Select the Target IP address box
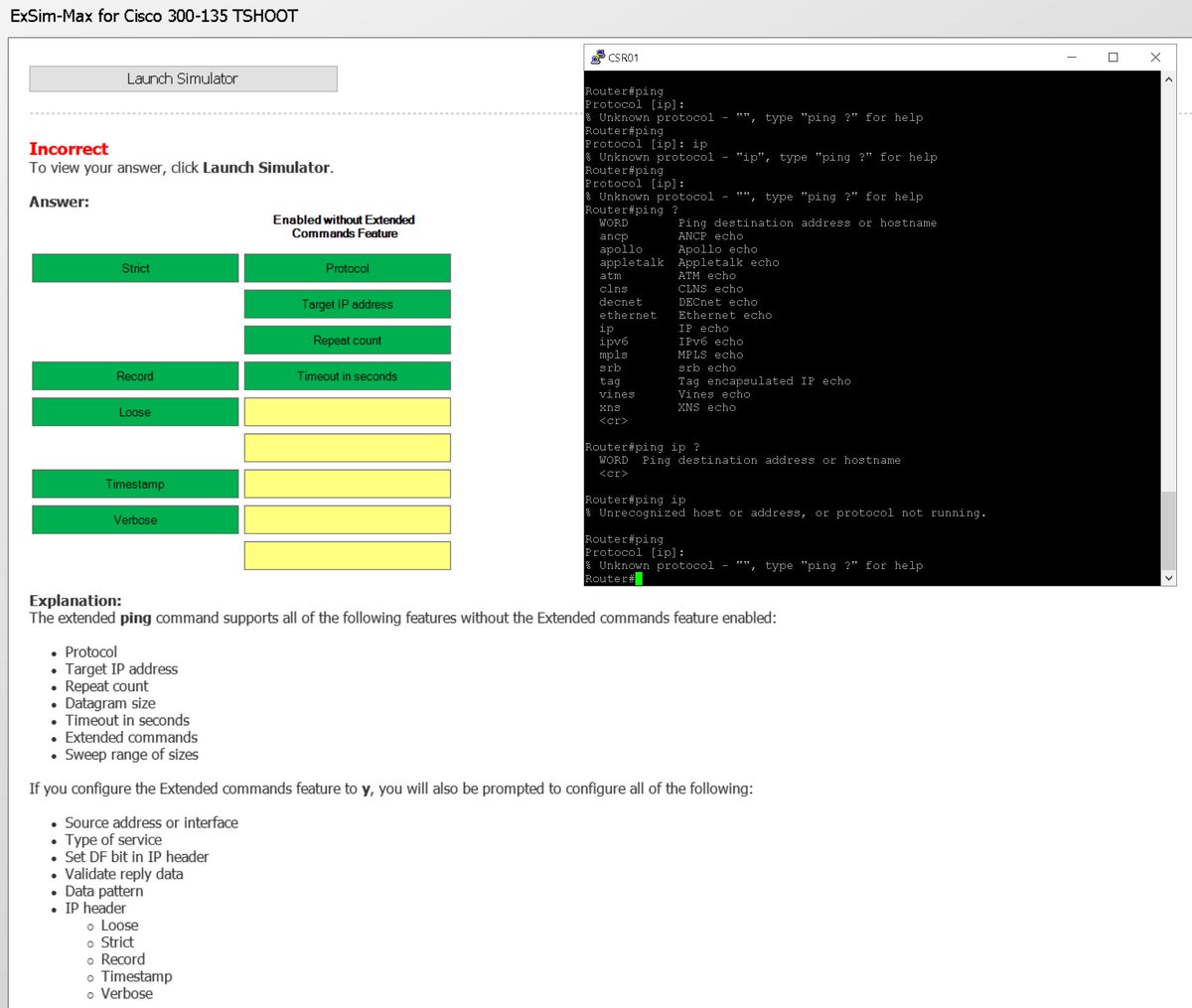The height and width of the screenshot is (1008, 1192). coord(348,304)
